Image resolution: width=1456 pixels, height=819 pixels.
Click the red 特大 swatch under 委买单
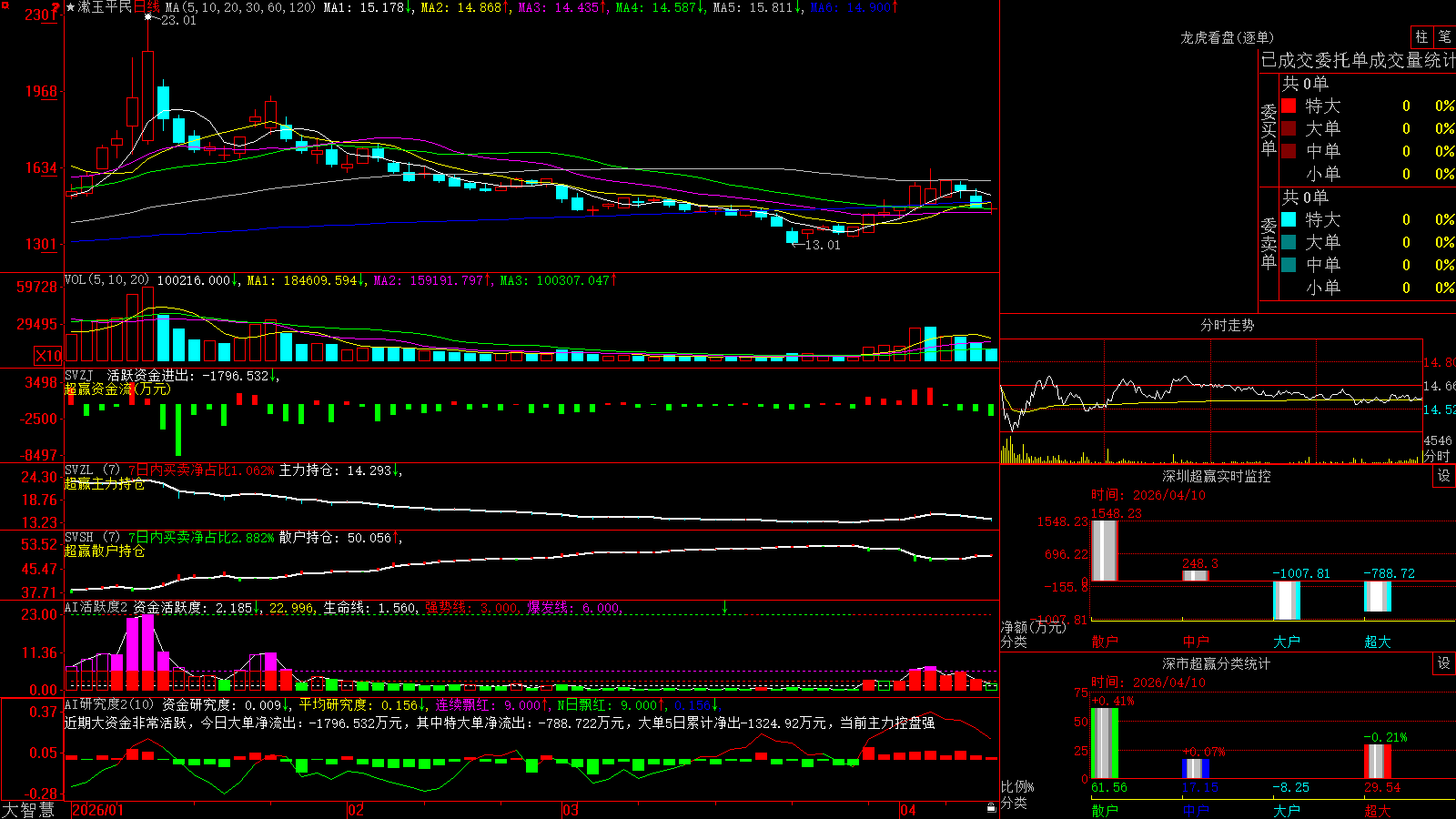tap(1289, 106)
